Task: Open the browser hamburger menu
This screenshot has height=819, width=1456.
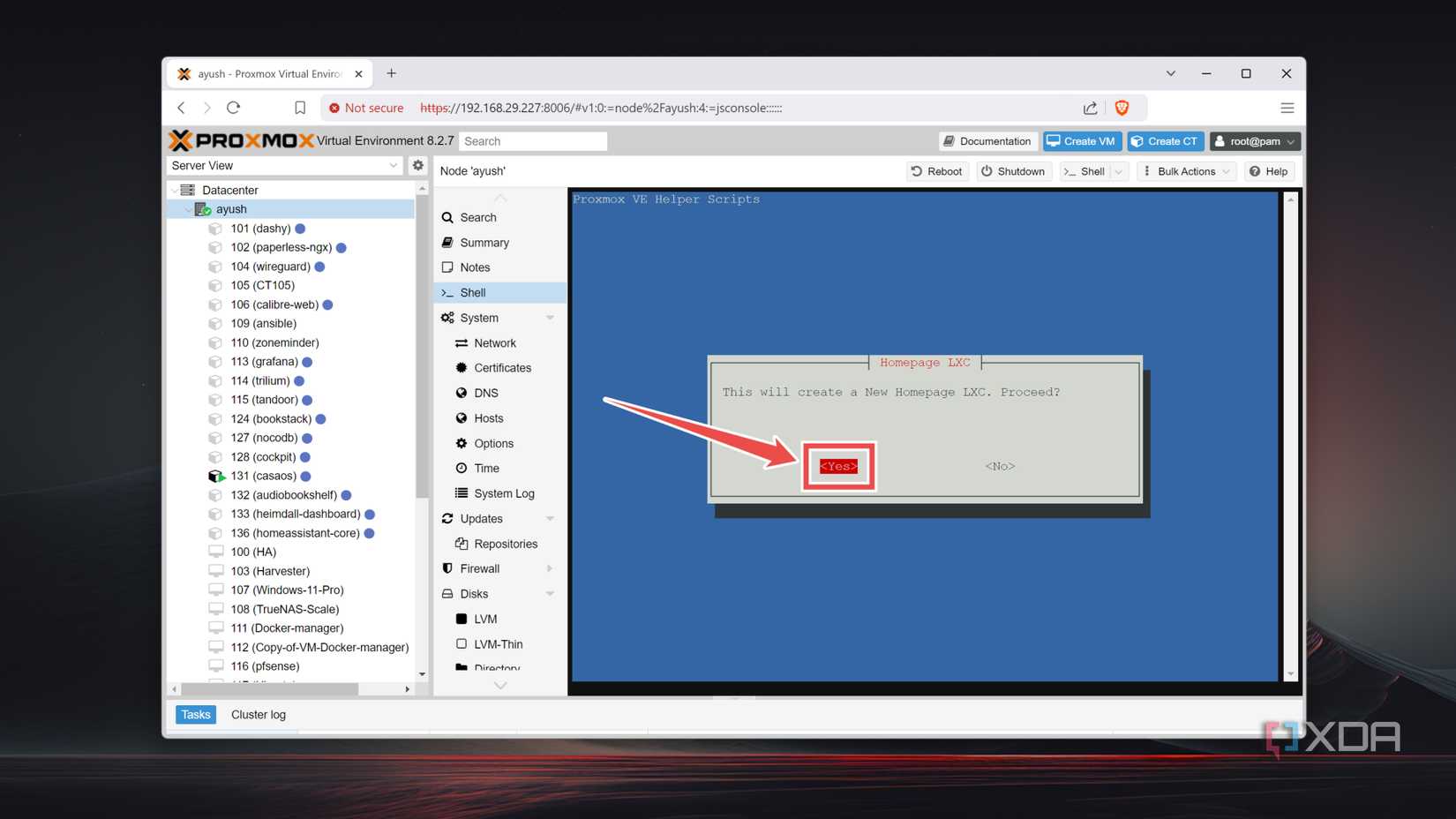Action: point(1287,108)
